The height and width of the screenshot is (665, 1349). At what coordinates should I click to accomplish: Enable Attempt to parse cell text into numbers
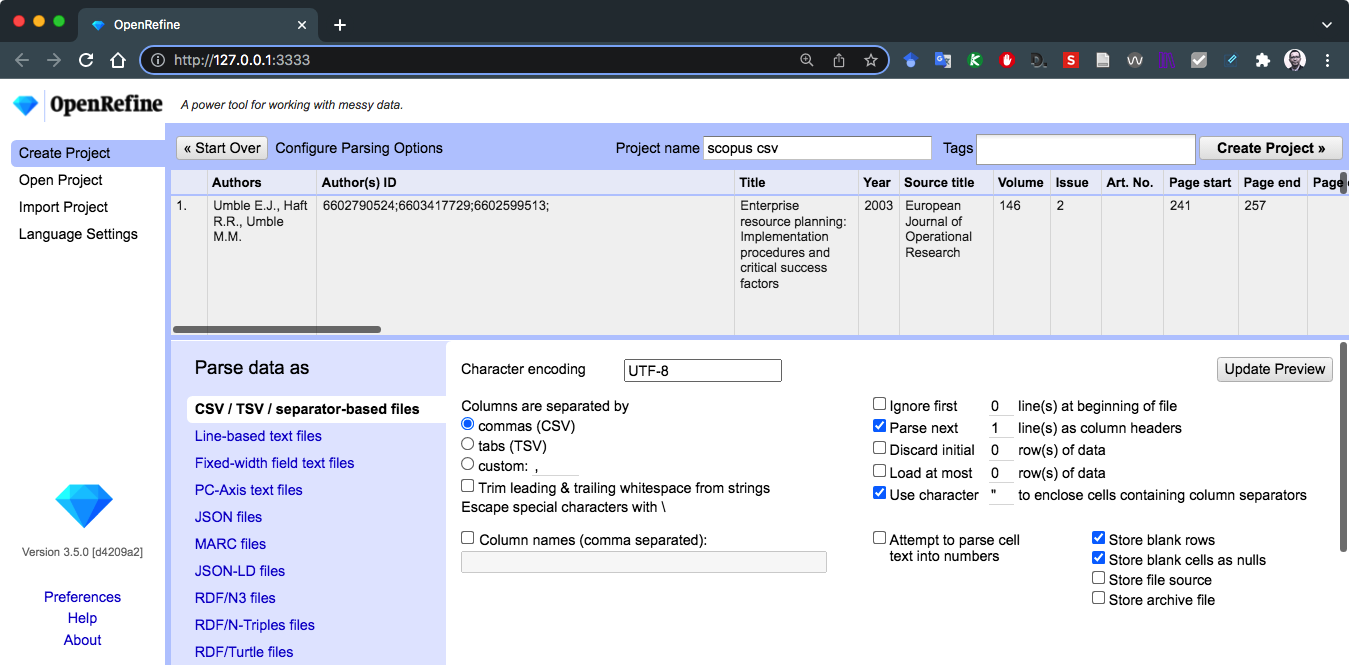879,539
